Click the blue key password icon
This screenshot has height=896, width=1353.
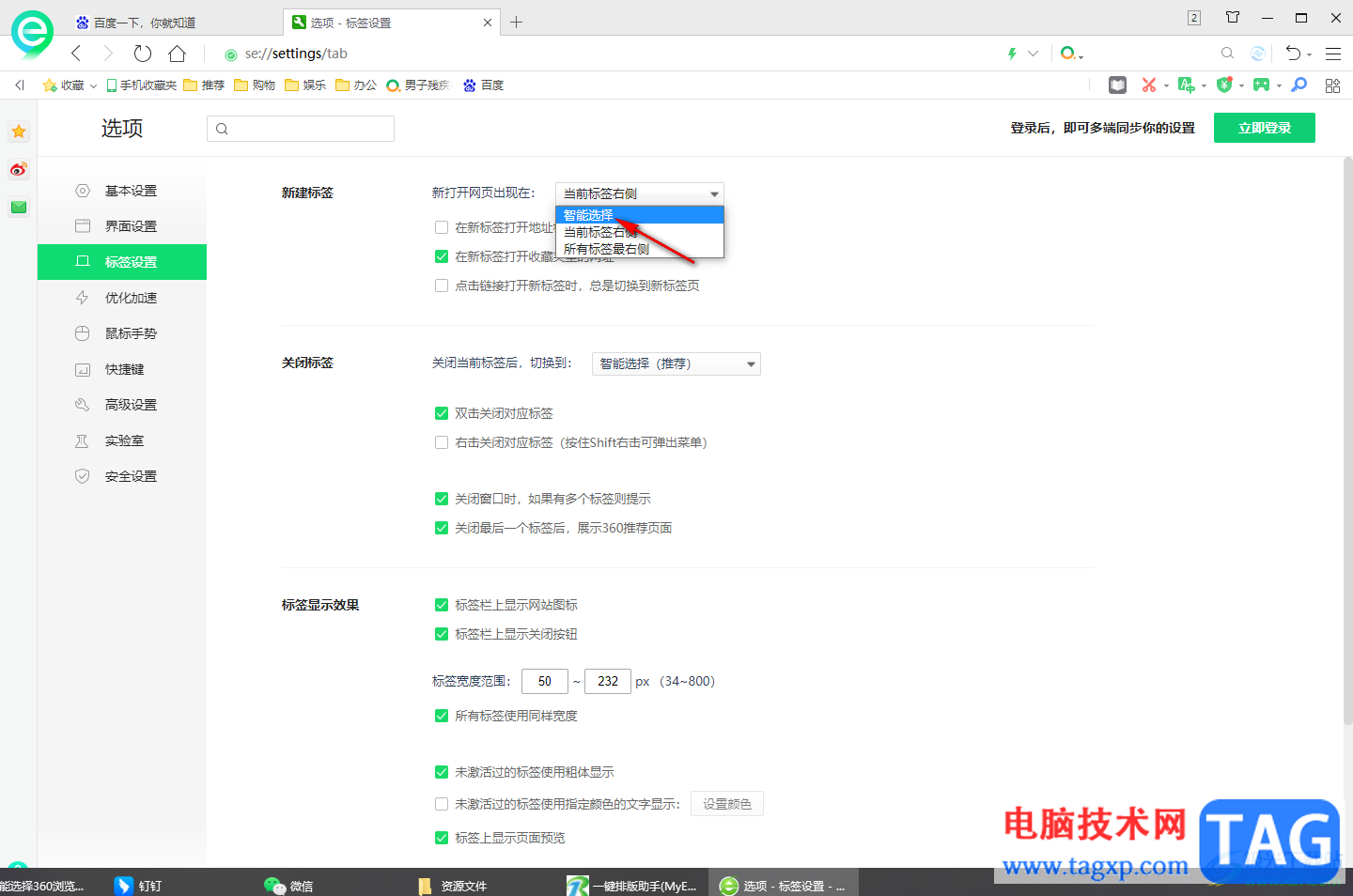click(1299, 85)
